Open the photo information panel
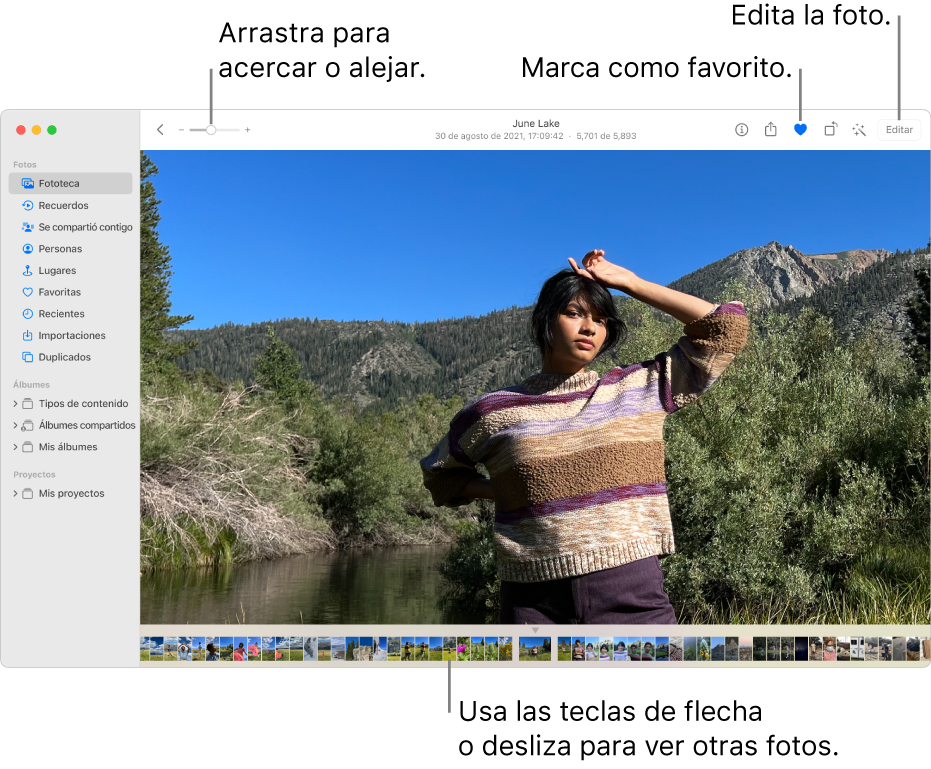 click(741, 130)
